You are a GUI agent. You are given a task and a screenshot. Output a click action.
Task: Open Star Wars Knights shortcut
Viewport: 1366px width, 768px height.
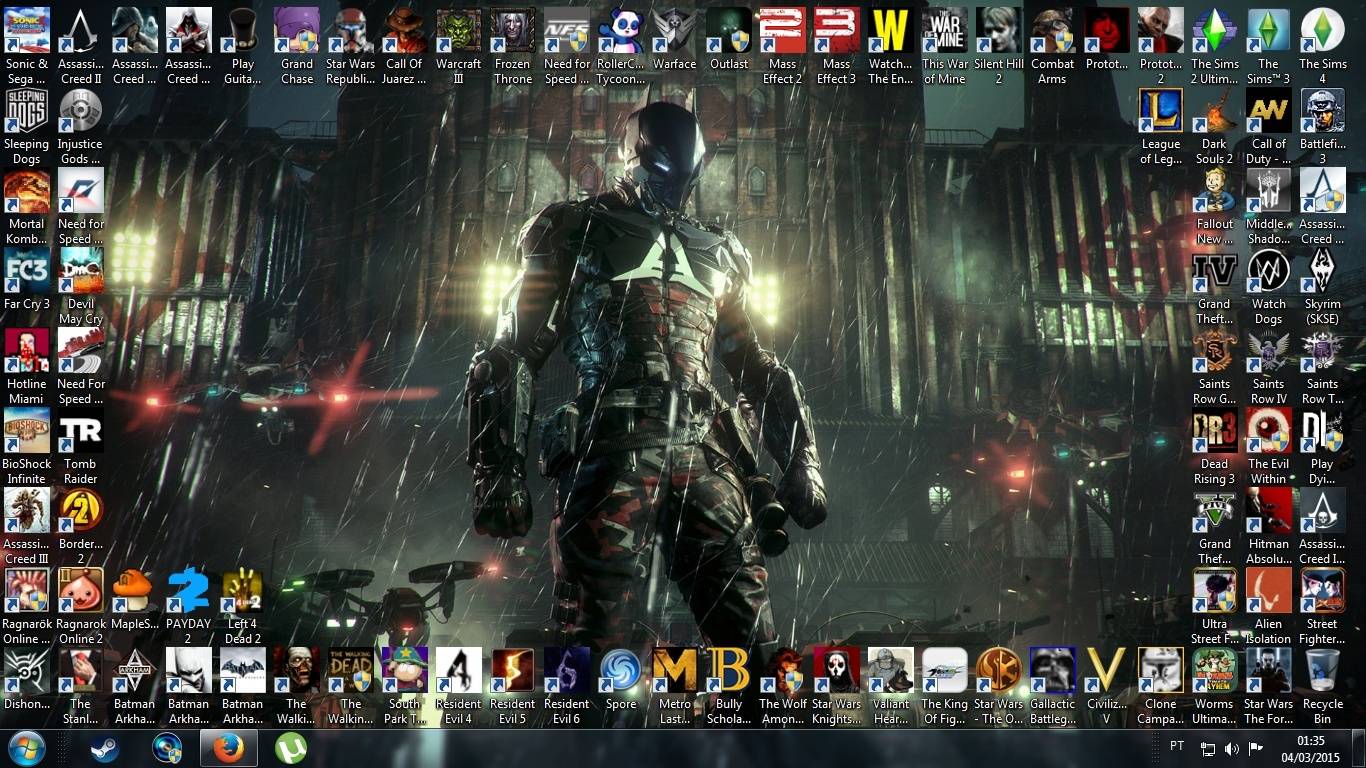(x=837, y=670)
